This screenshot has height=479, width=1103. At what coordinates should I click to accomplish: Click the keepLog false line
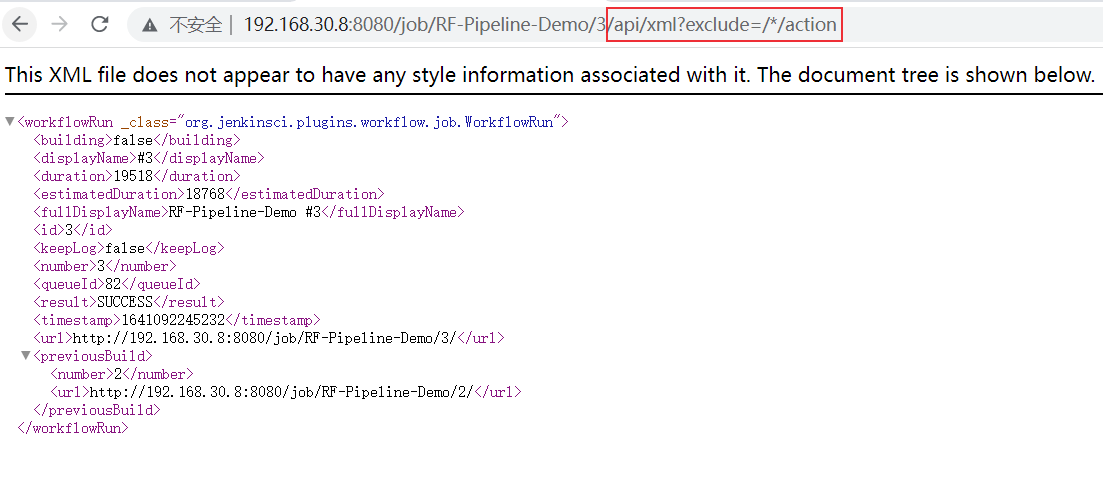[x=129, y=248]
